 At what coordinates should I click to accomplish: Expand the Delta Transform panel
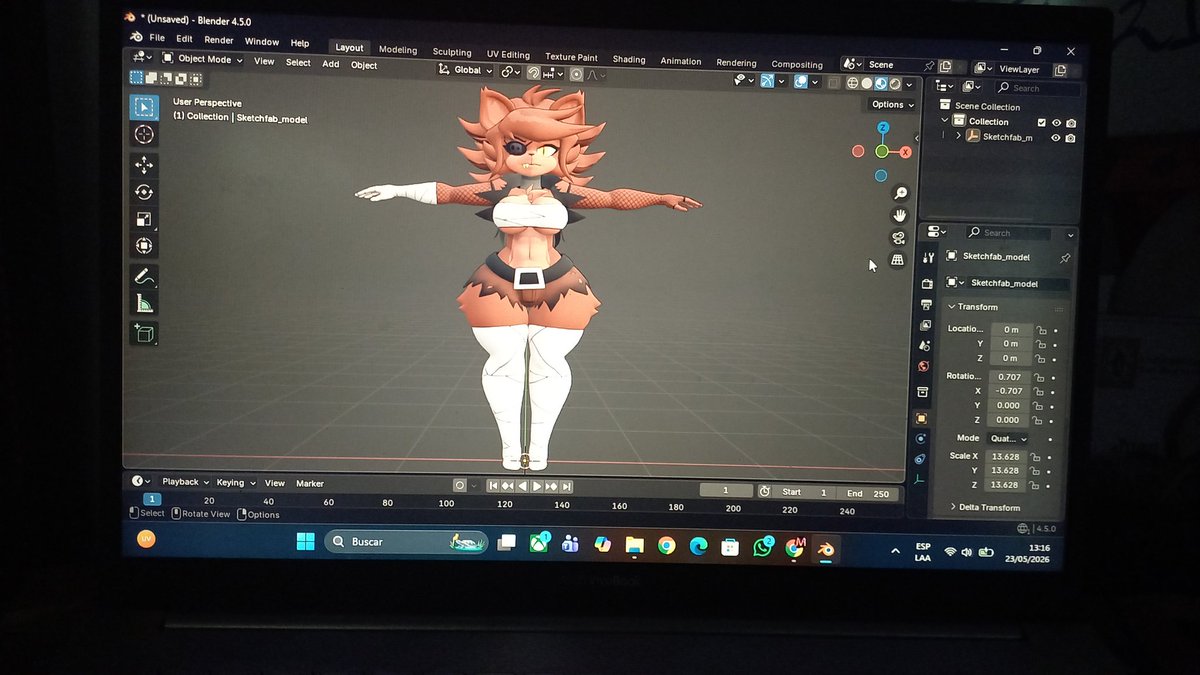pyautogui.click(x=984, y=507)
